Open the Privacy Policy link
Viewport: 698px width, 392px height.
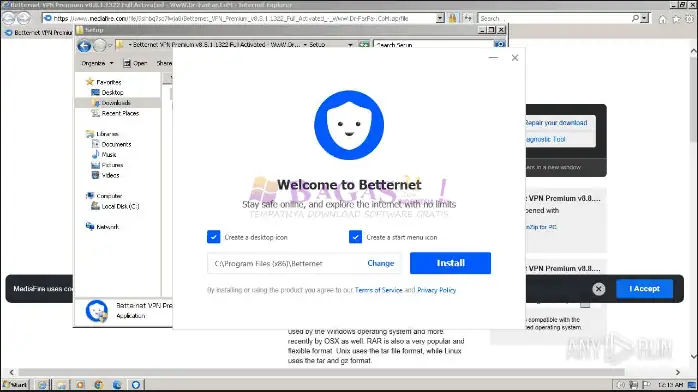click(436, 290)
